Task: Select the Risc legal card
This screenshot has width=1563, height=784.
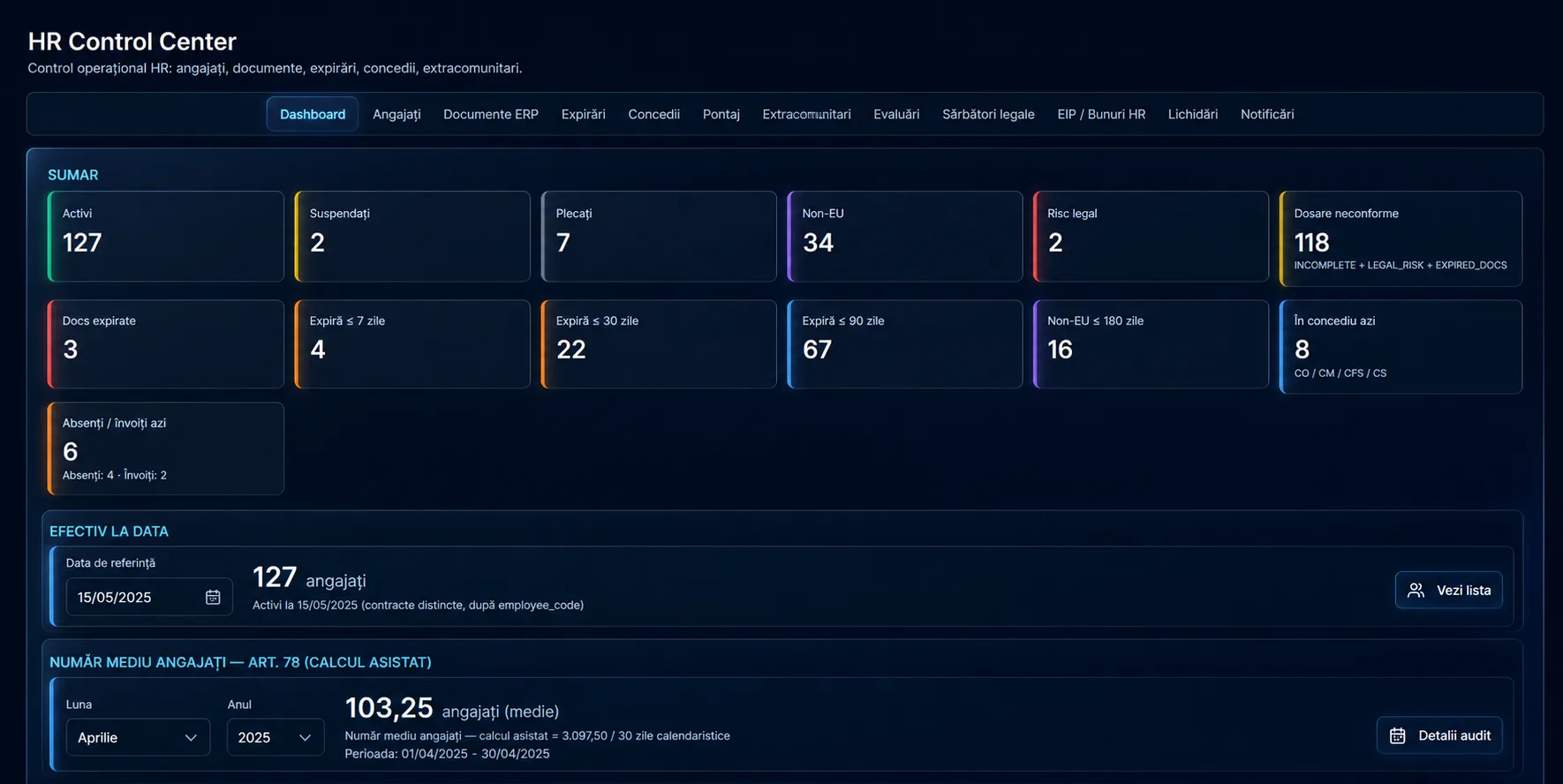Action: [1151, 237]
